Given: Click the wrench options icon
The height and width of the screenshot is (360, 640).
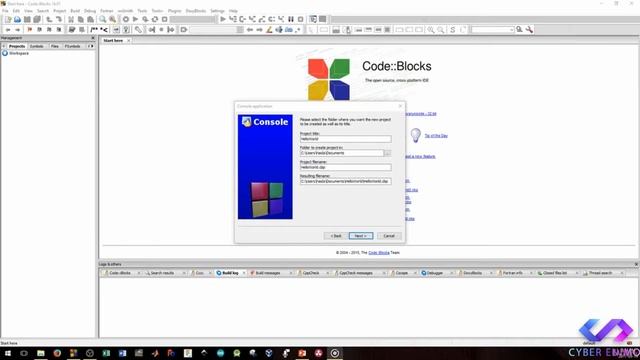Looking at the screenshot, I should (529, 29).
